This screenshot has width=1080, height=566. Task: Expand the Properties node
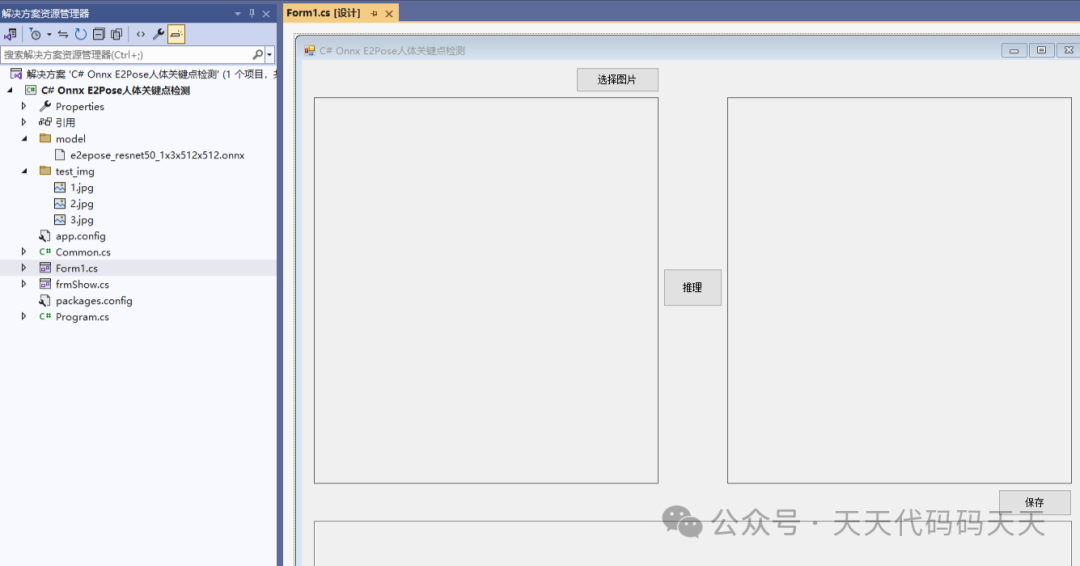coord(24,106)
